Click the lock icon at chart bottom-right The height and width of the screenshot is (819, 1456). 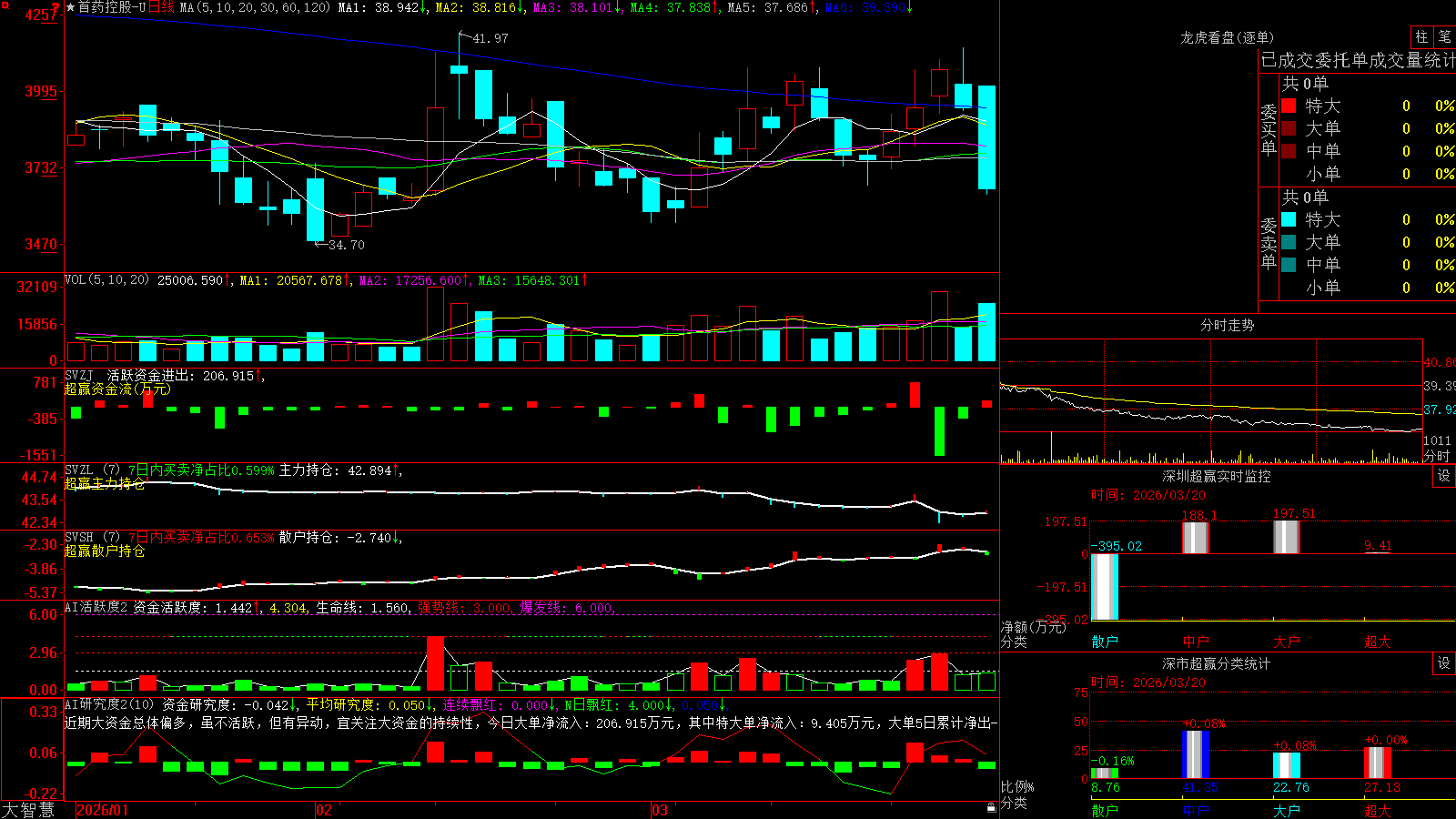coord(992,808)
